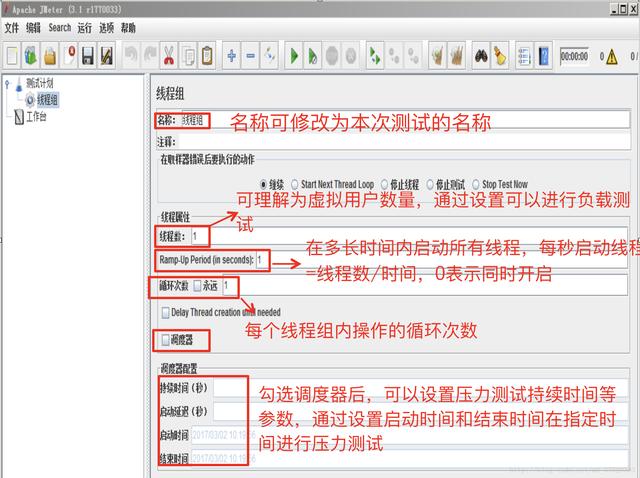This screenshot has width=640, height=478.
Task: Click the Search binoculars icon
Action: tap(481, 56)
